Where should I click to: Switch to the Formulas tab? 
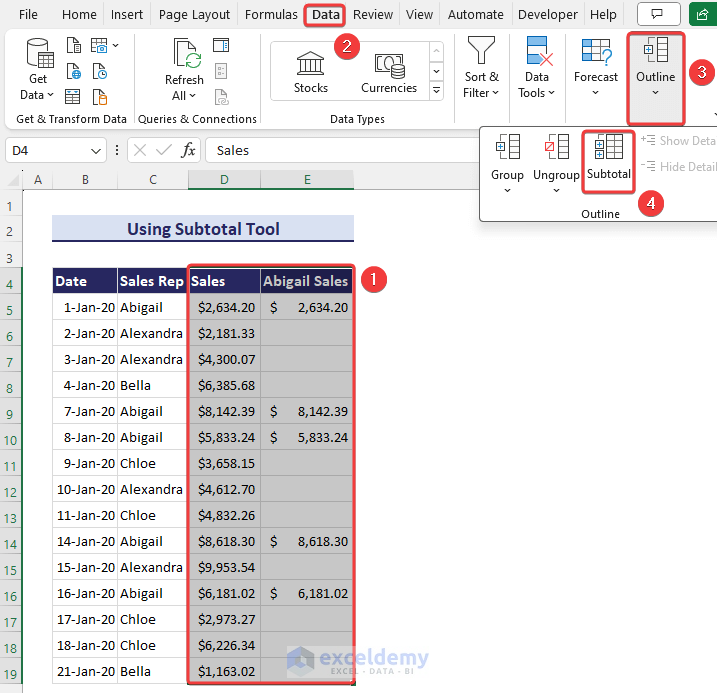click(271, 15)
